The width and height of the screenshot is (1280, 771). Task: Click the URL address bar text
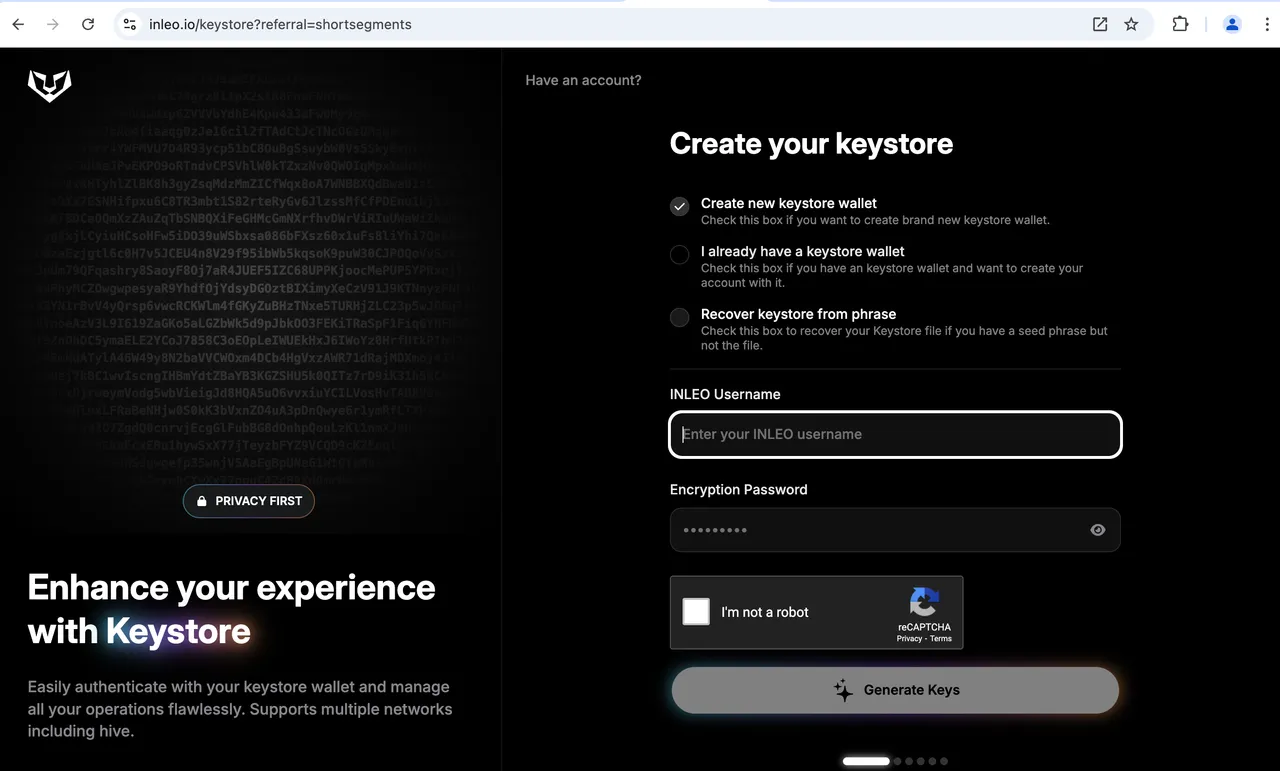pyautogui.click(x=280, y=24)
